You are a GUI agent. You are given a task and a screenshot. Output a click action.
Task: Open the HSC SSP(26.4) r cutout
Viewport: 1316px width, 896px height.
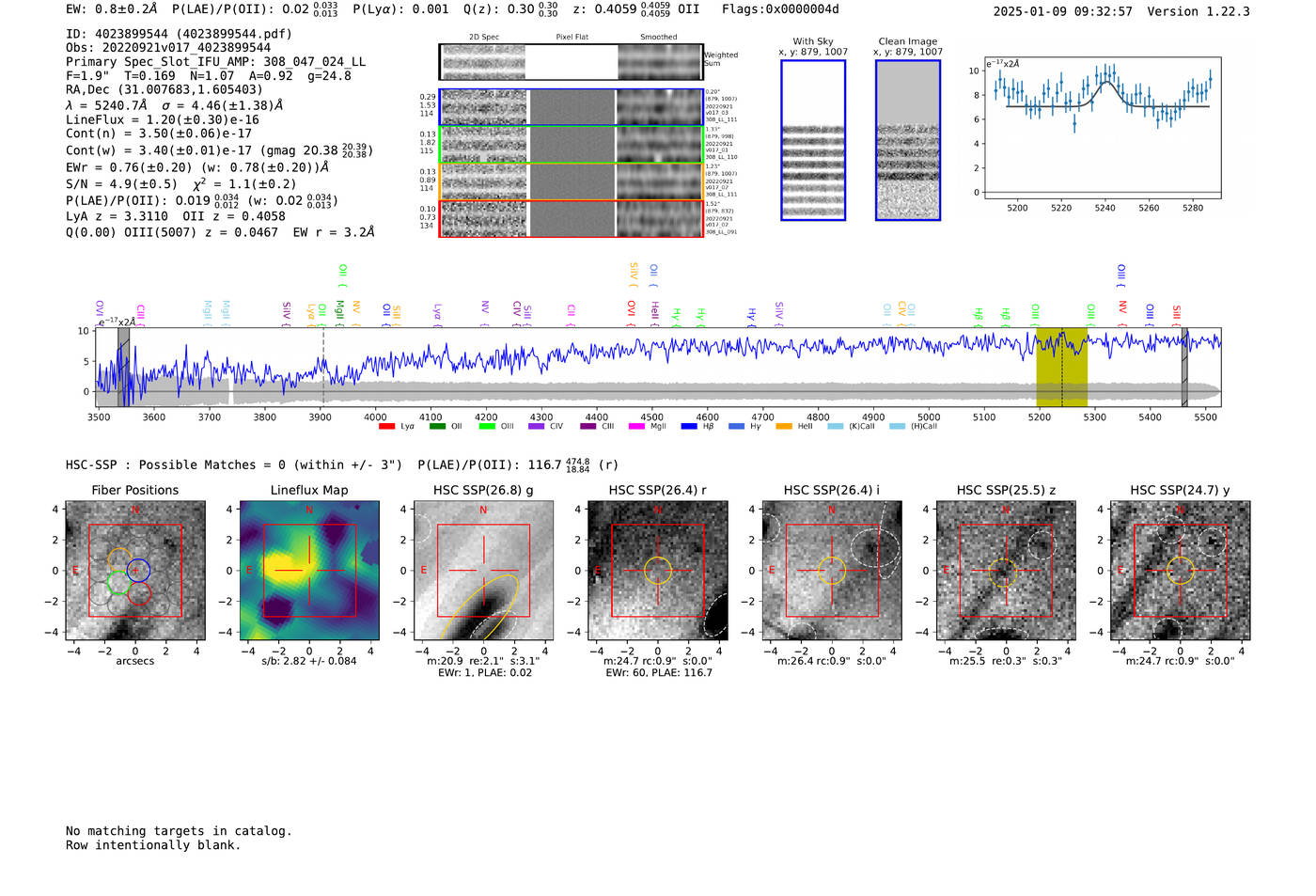pos(658,571)
